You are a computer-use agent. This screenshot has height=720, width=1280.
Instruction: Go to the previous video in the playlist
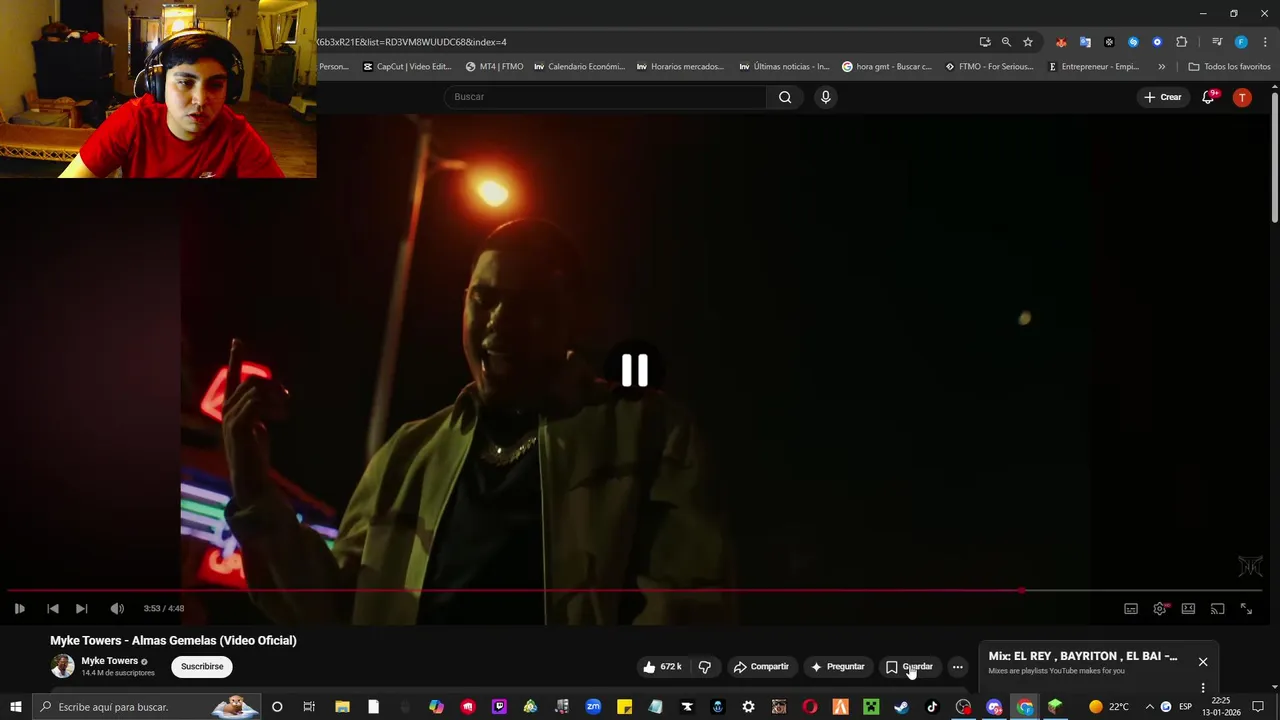coord(53,608)
